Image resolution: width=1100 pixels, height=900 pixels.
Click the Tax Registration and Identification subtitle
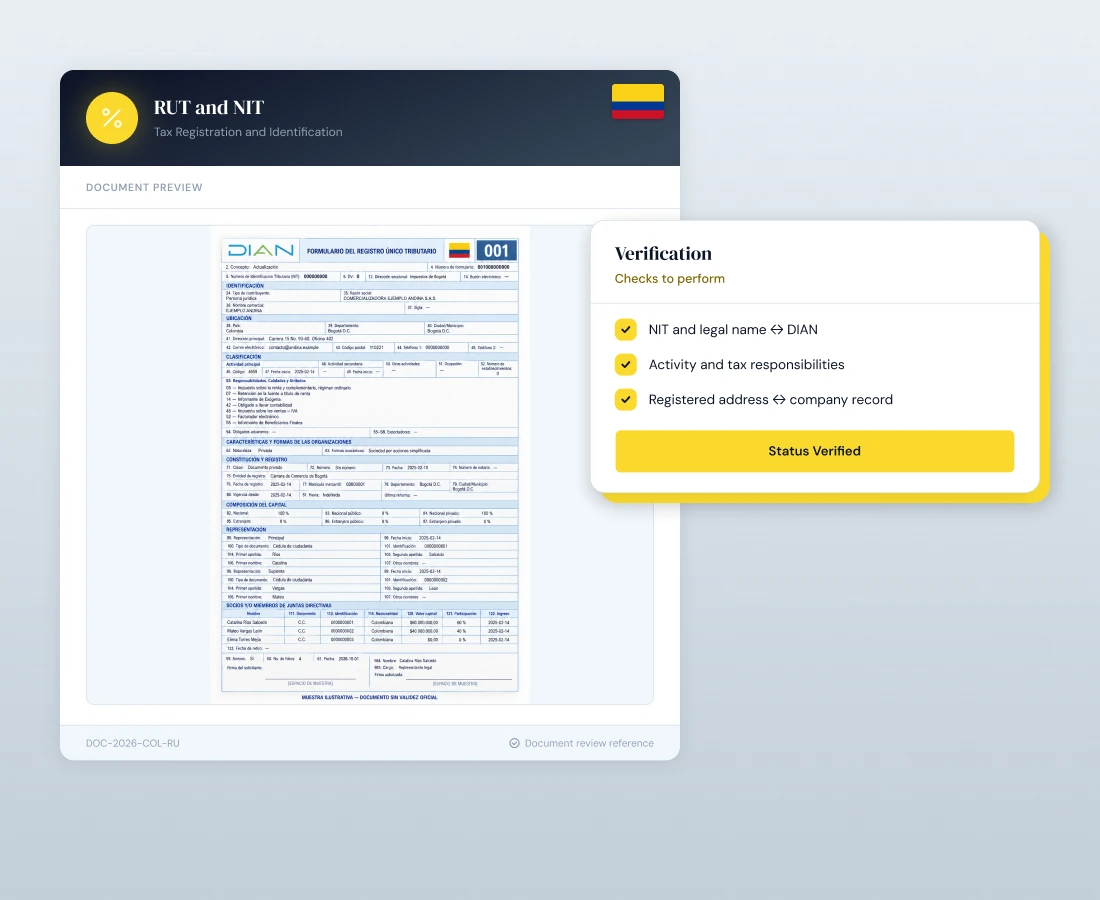coord(248,132)
